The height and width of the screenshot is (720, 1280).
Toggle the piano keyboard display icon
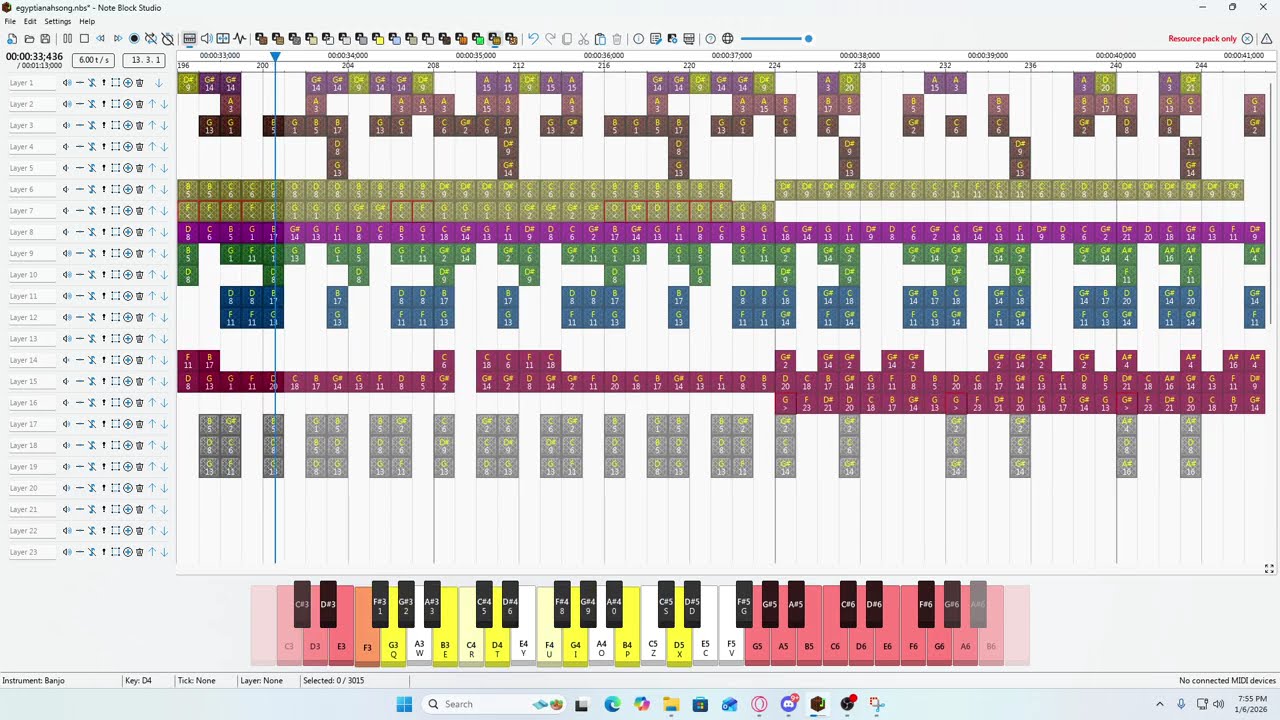coord(189,39)
